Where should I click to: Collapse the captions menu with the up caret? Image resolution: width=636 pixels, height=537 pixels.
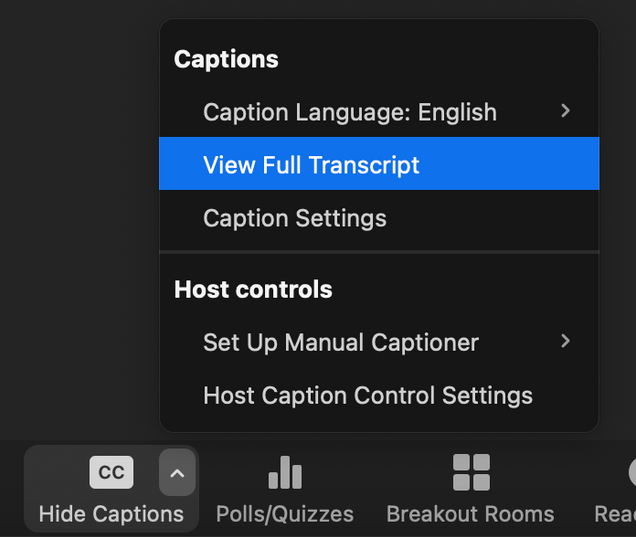pos(177,472)
